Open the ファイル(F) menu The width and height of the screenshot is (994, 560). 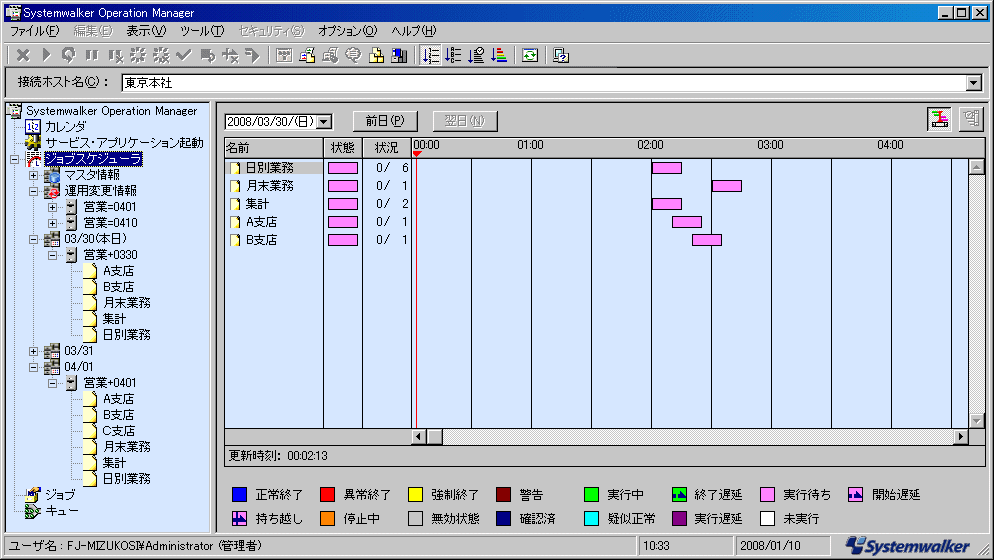pos(34,30)
